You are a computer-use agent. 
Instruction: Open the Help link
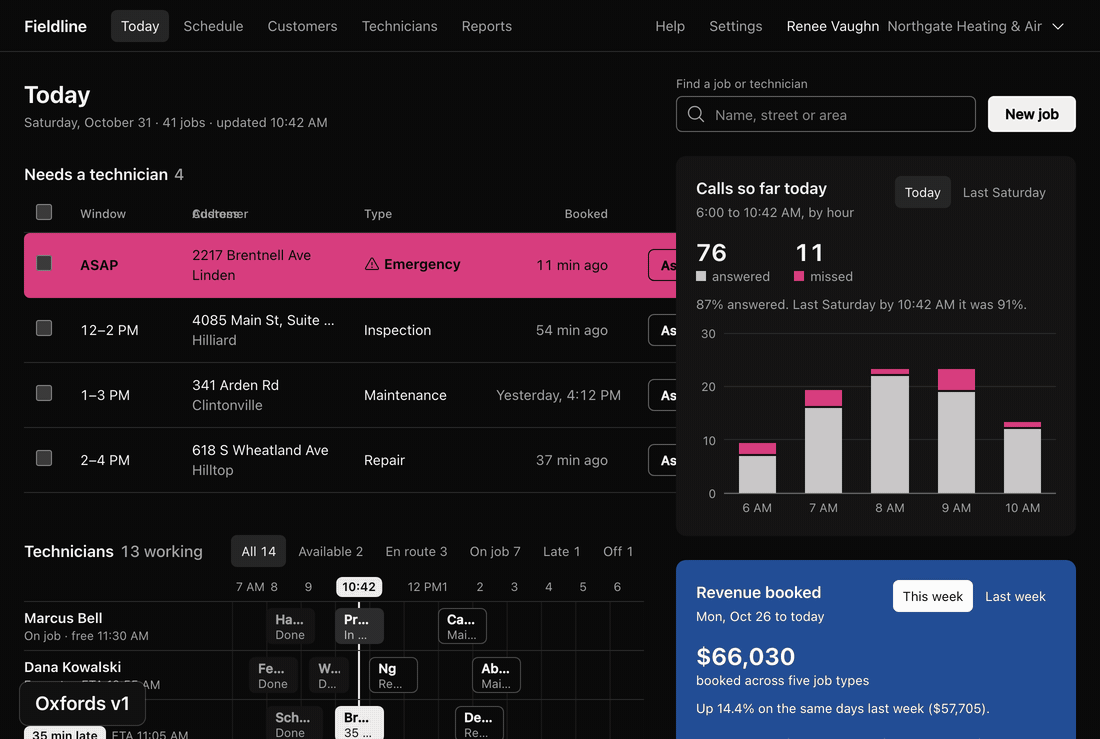(670, 26)
